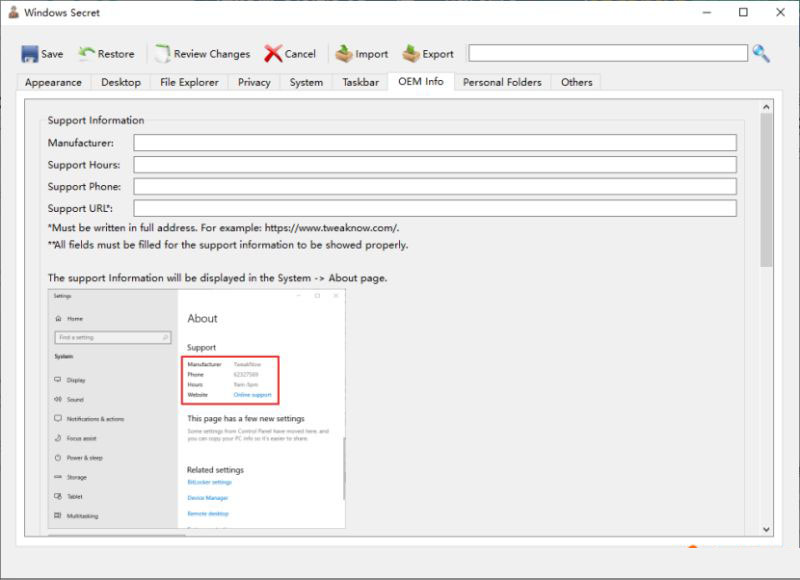The height and width of the screenshot is (580, 800).
Task: Open the File Explorer tab
Action: pos(189,82)
